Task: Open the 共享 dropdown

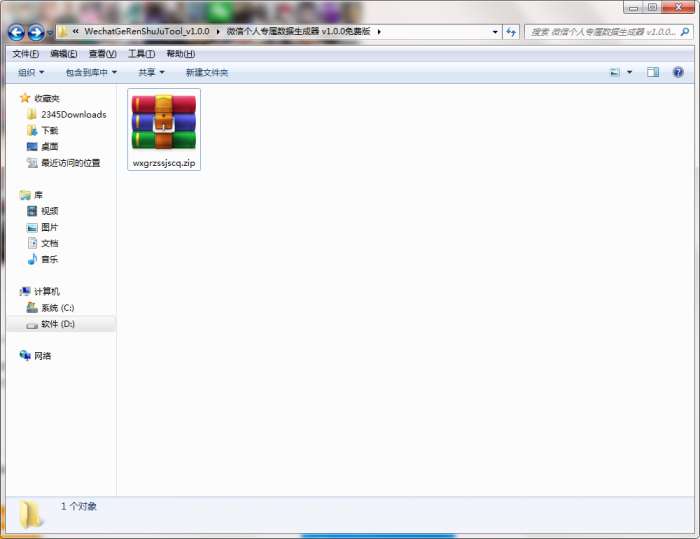Action: [151, 72]
